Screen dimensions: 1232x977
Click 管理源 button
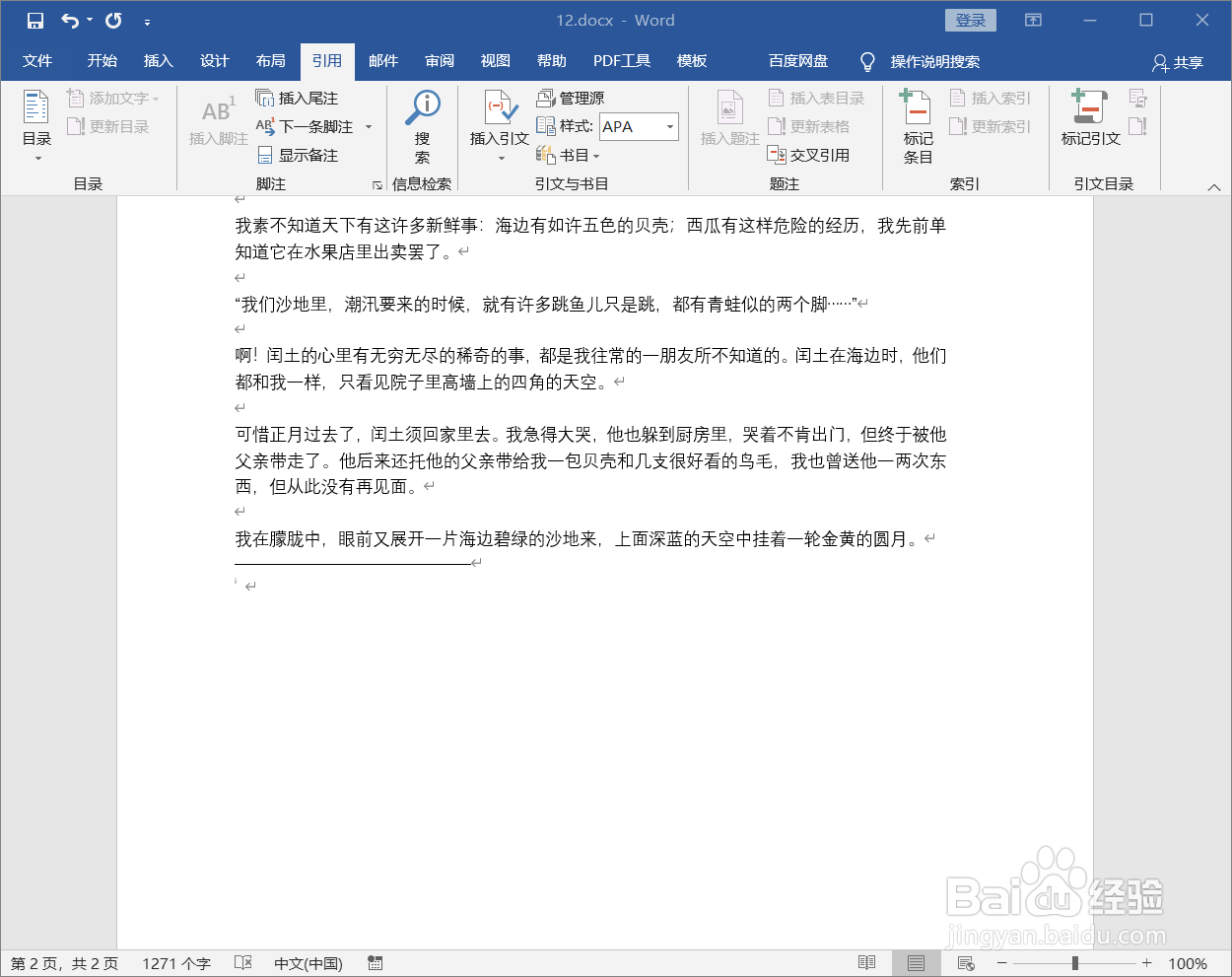[x=571, y=99]
